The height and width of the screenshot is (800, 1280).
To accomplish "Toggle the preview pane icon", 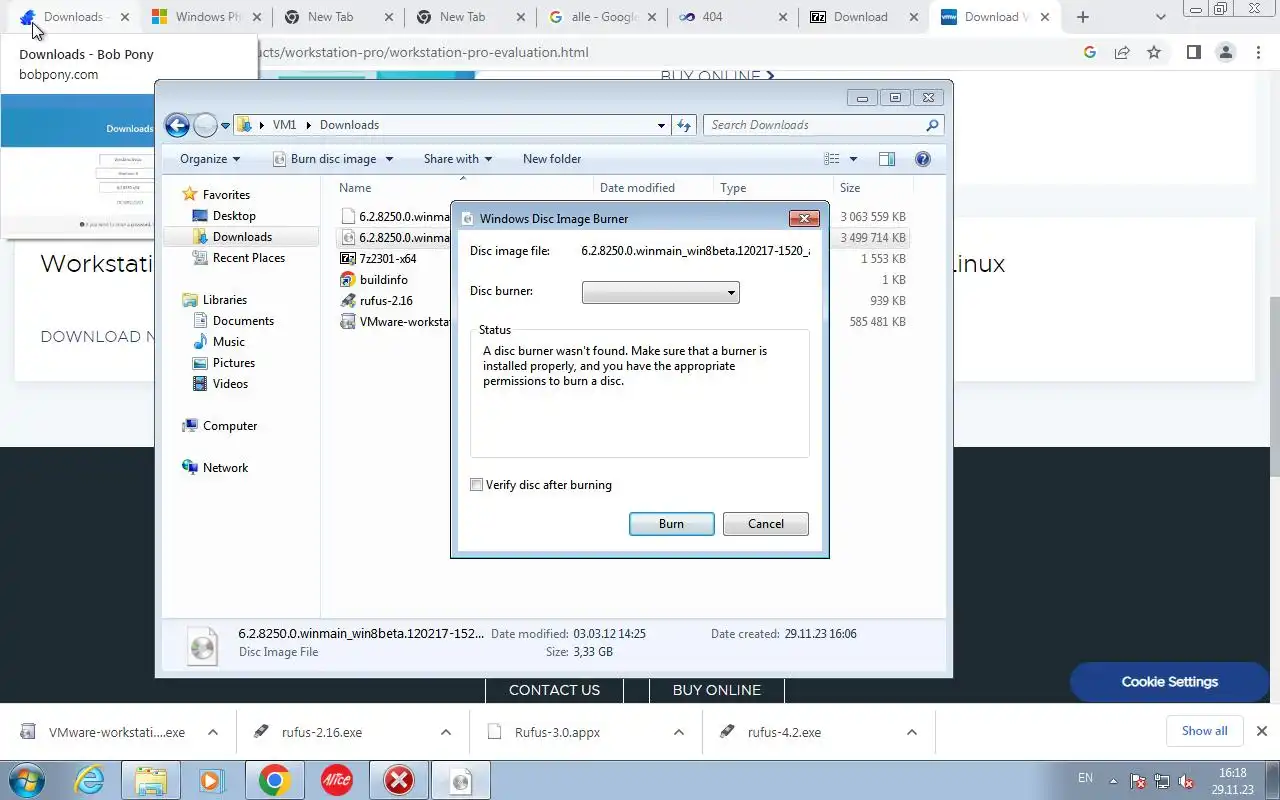I will click(886, 159).
